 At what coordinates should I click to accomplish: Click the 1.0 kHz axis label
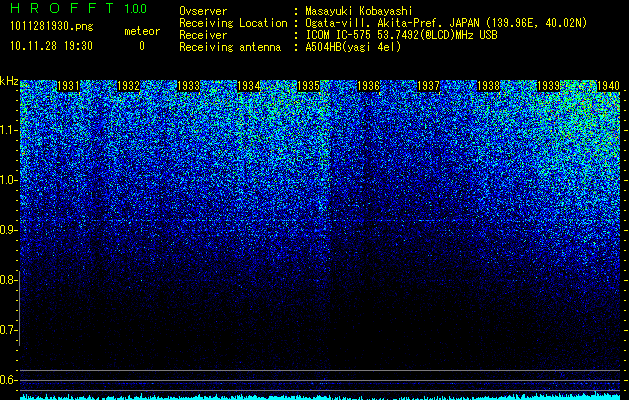(x=8, y=180)
